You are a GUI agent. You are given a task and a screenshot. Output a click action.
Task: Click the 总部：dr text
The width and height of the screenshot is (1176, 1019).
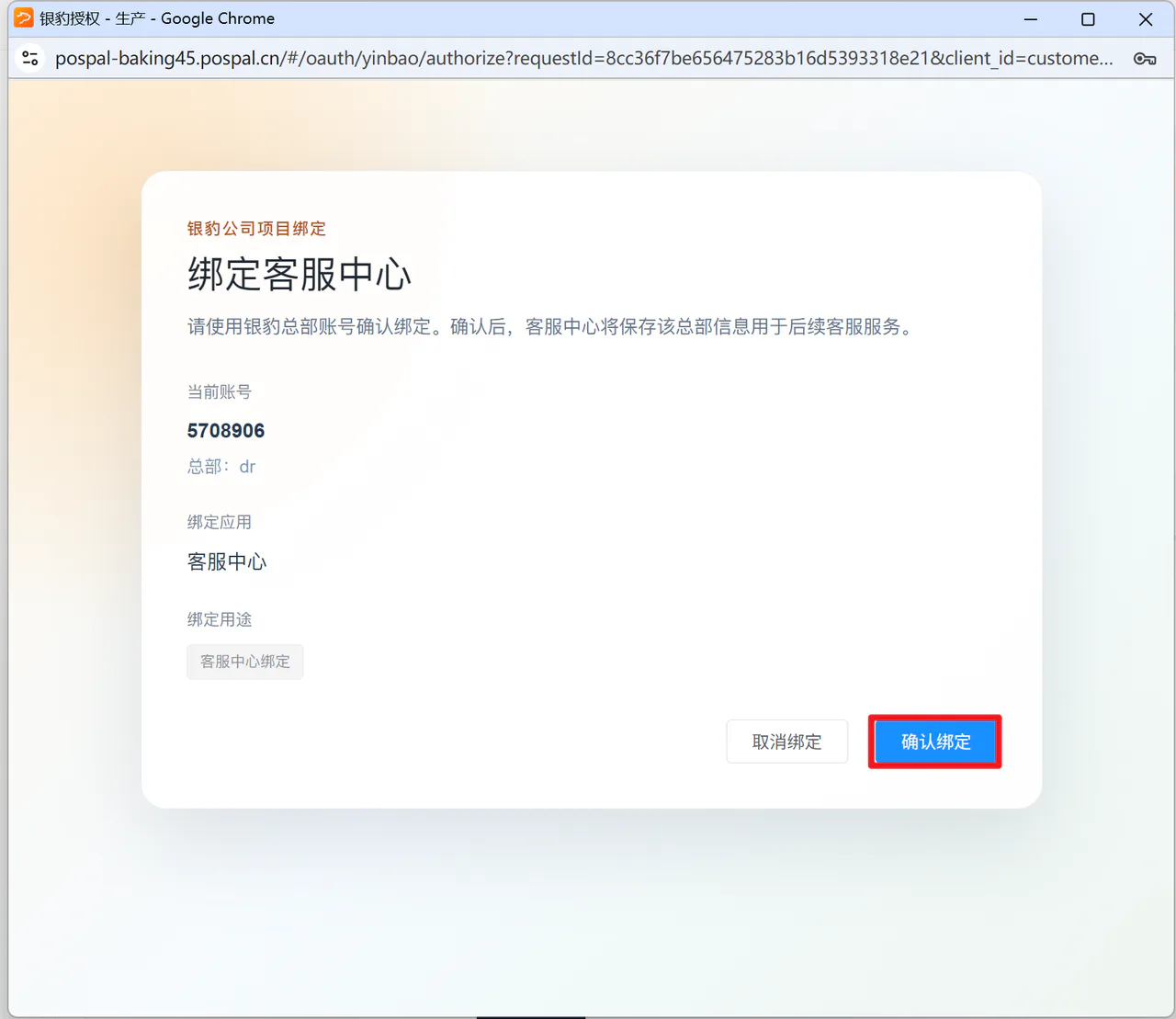pyautogui.click(x=221, y=467)
